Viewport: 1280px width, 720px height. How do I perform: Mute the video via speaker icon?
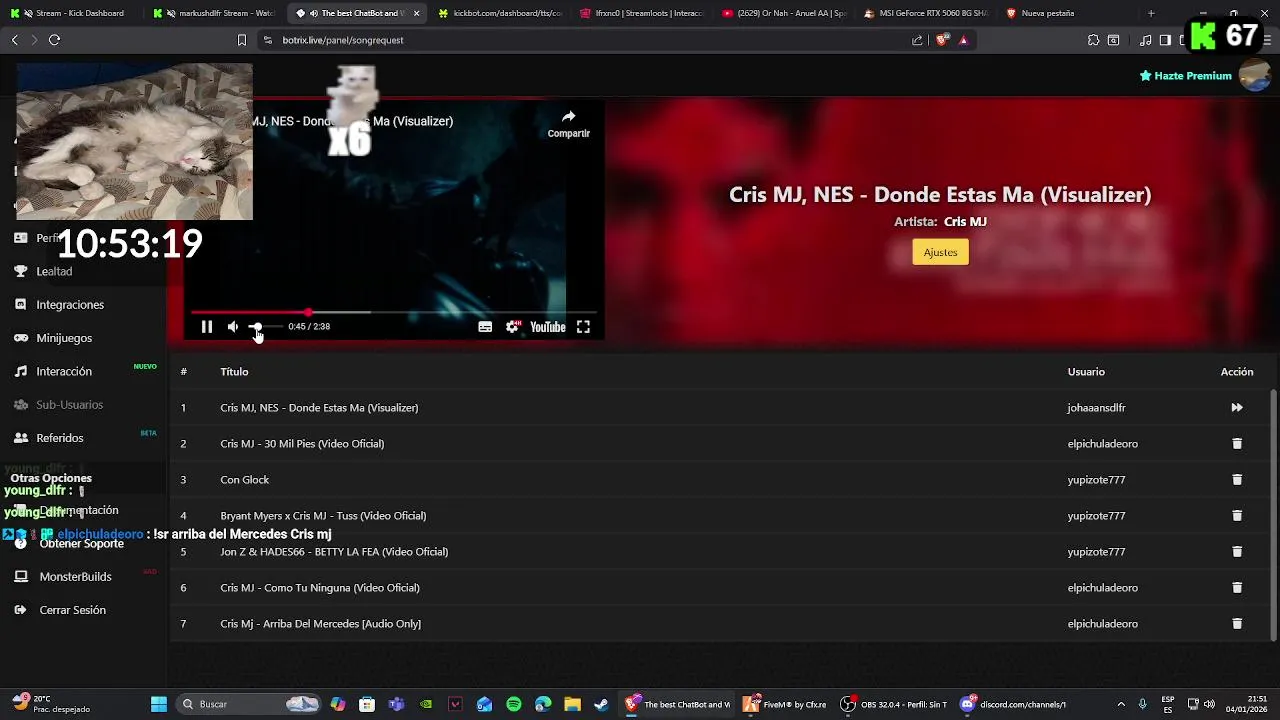coord(233,327)
